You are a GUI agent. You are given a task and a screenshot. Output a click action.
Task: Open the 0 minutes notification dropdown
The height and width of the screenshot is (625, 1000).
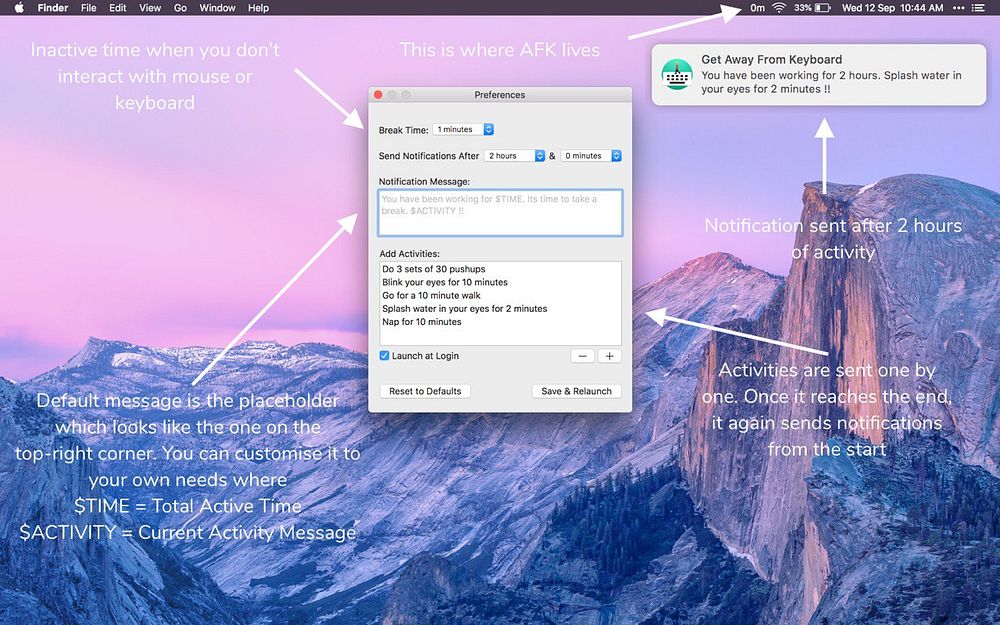pos(591,156)
